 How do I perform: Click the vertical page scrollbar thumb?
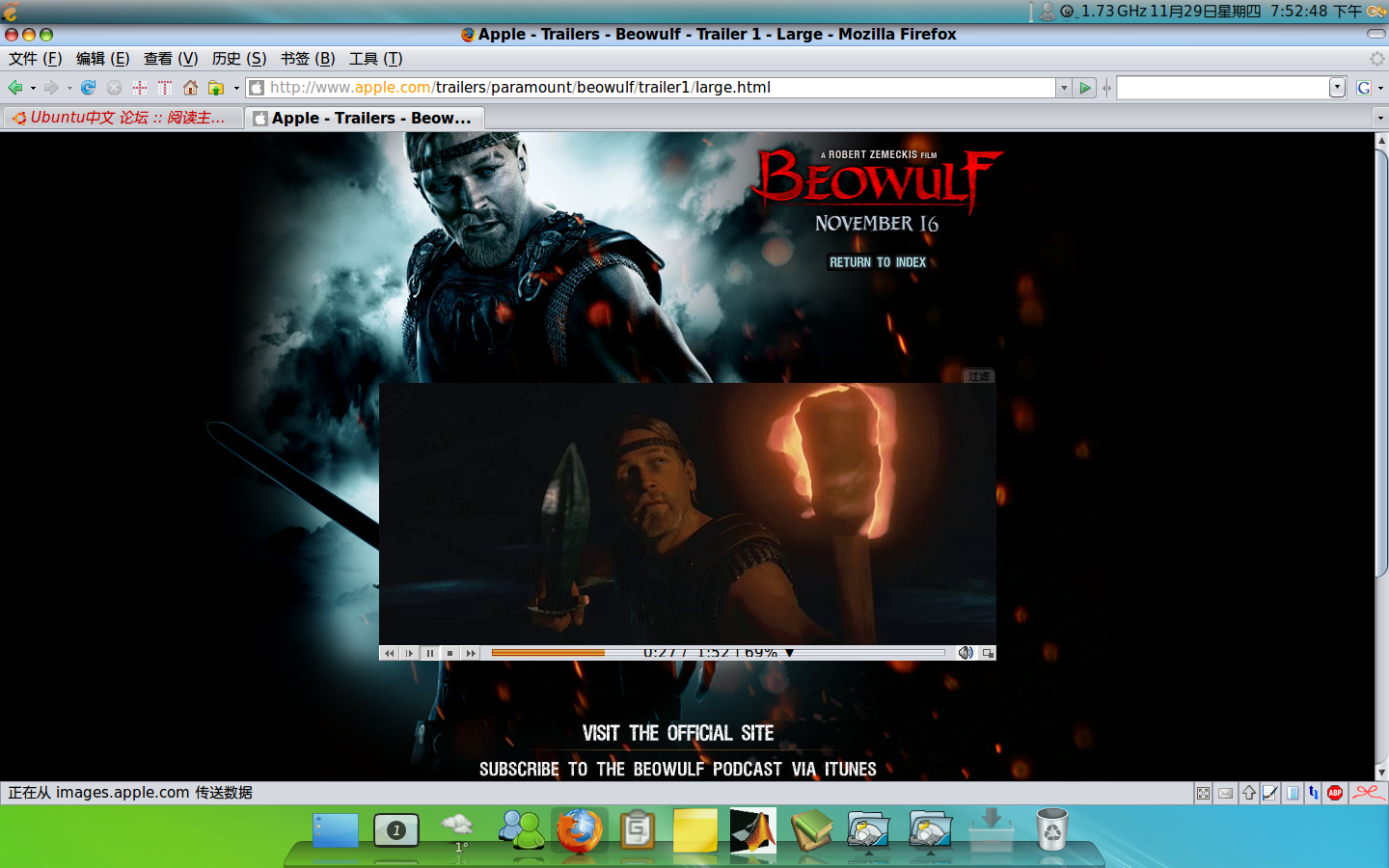(1381, 362)
